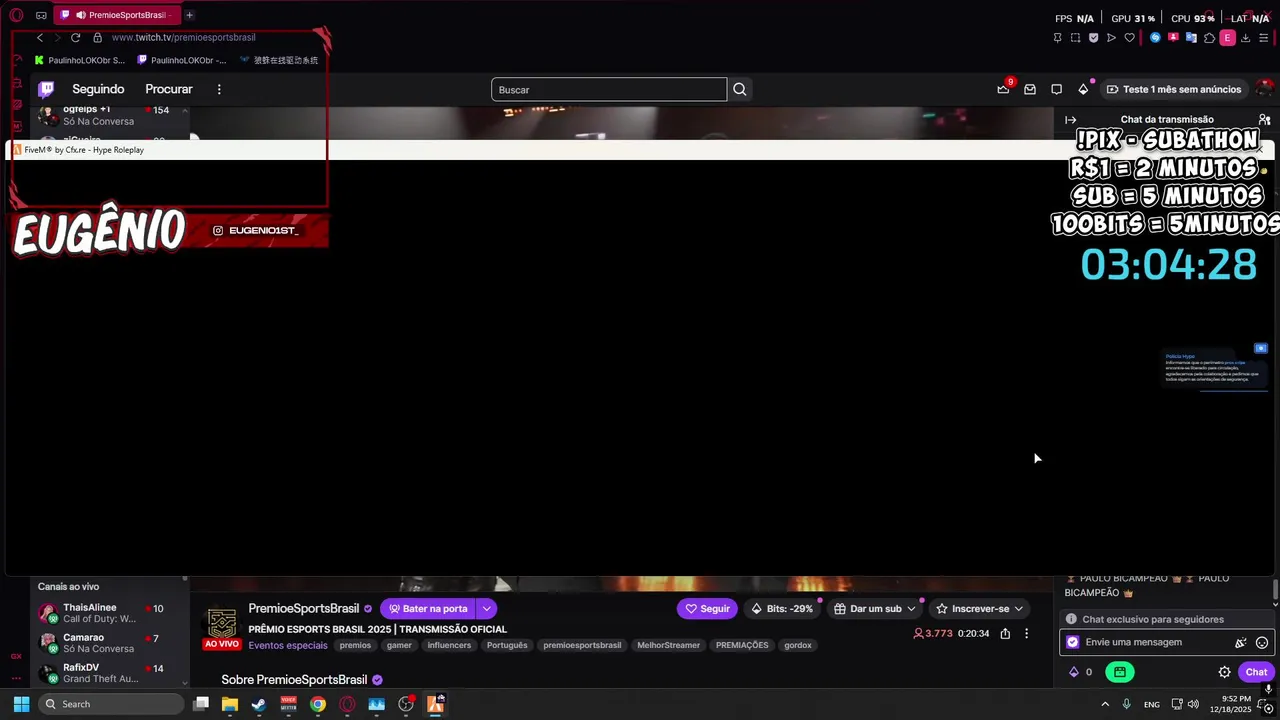Open PaulinhoLOKObr Kick bookmark

pos(80,60)
